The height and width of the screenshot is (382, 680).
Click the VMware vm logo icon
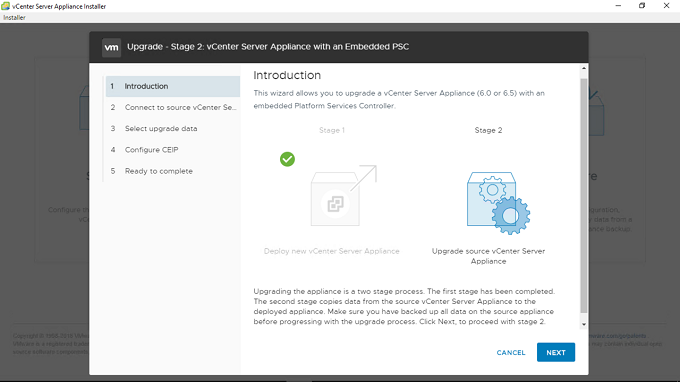point(111,47)
